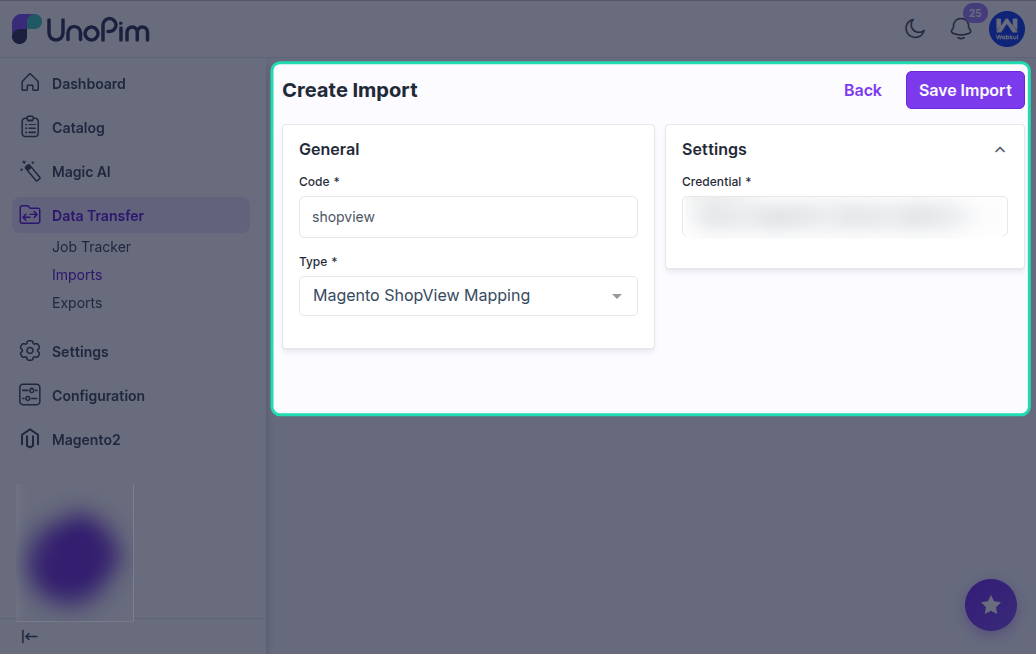Open Magento2 menu label
Screen dimensions: 1036x654
click(x=86, y=440)
